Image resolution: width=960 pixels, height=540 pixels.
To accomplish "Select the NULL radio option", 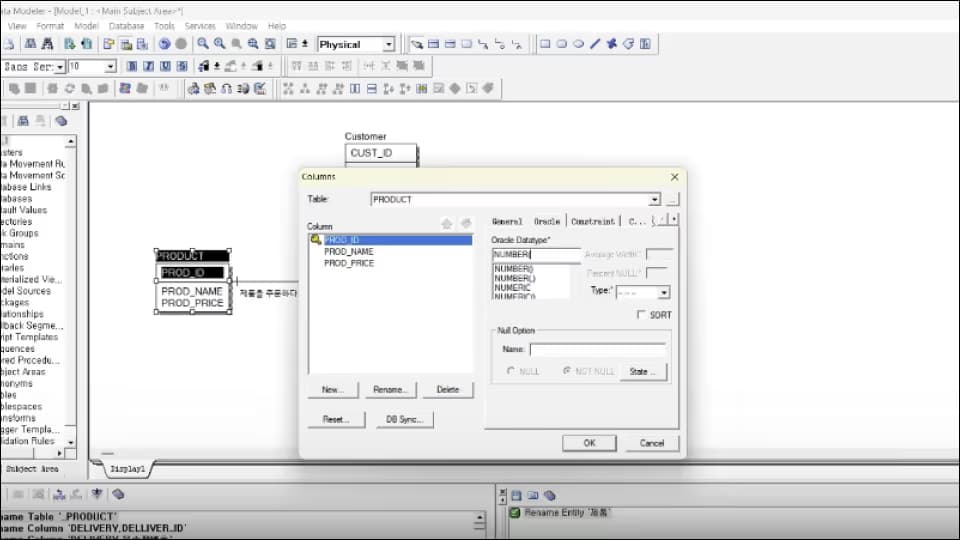I will coord(511,371).
